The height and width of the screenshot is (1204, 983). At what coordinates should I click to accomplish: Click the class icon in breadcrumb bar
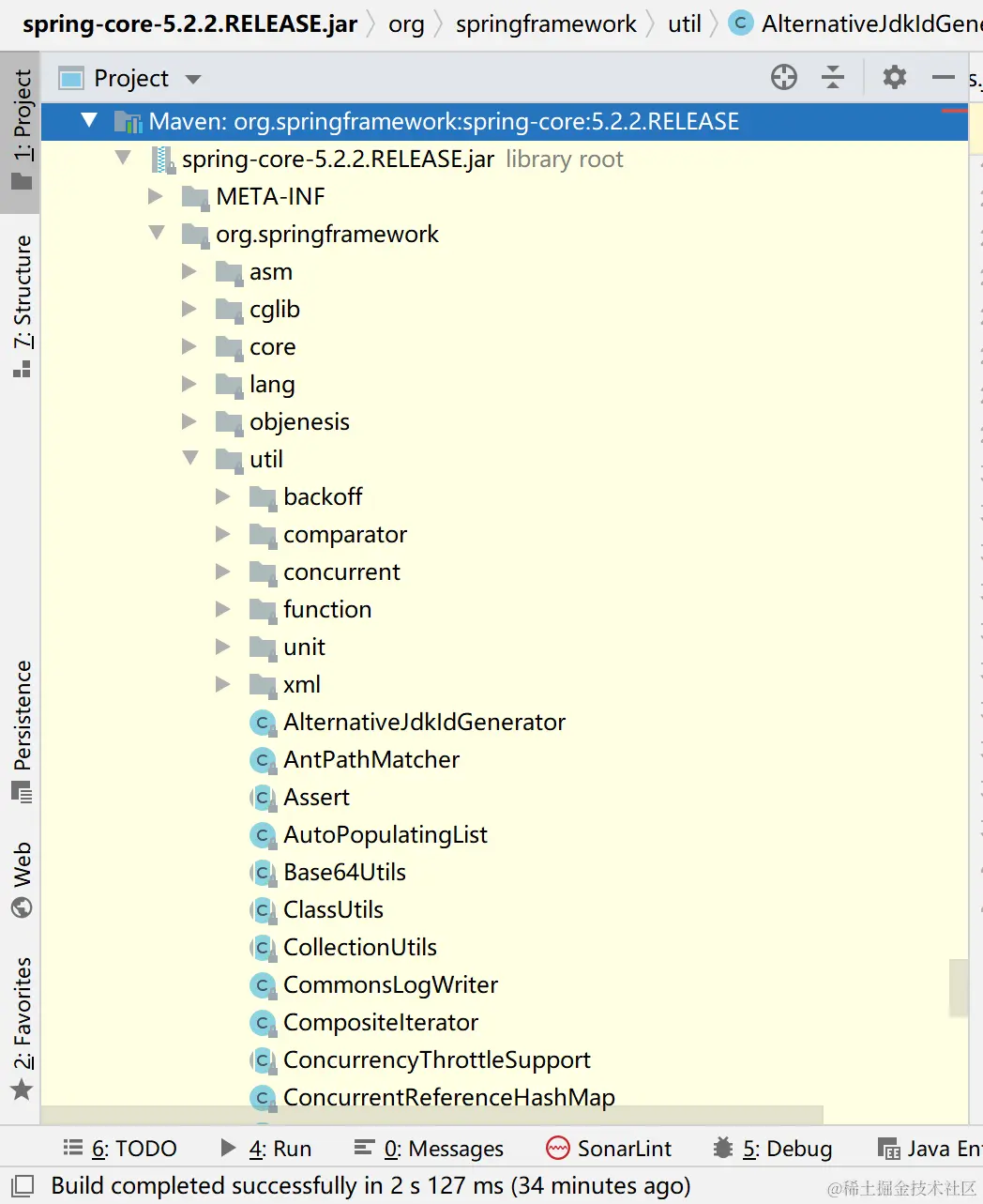(x=741, y=23)
